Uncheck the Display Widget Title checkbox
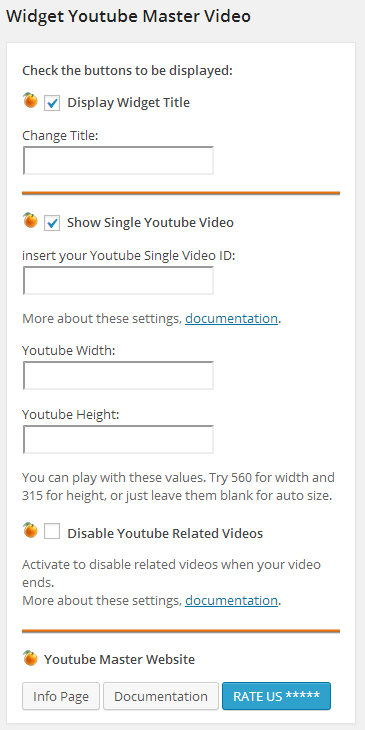 point(52,103)
